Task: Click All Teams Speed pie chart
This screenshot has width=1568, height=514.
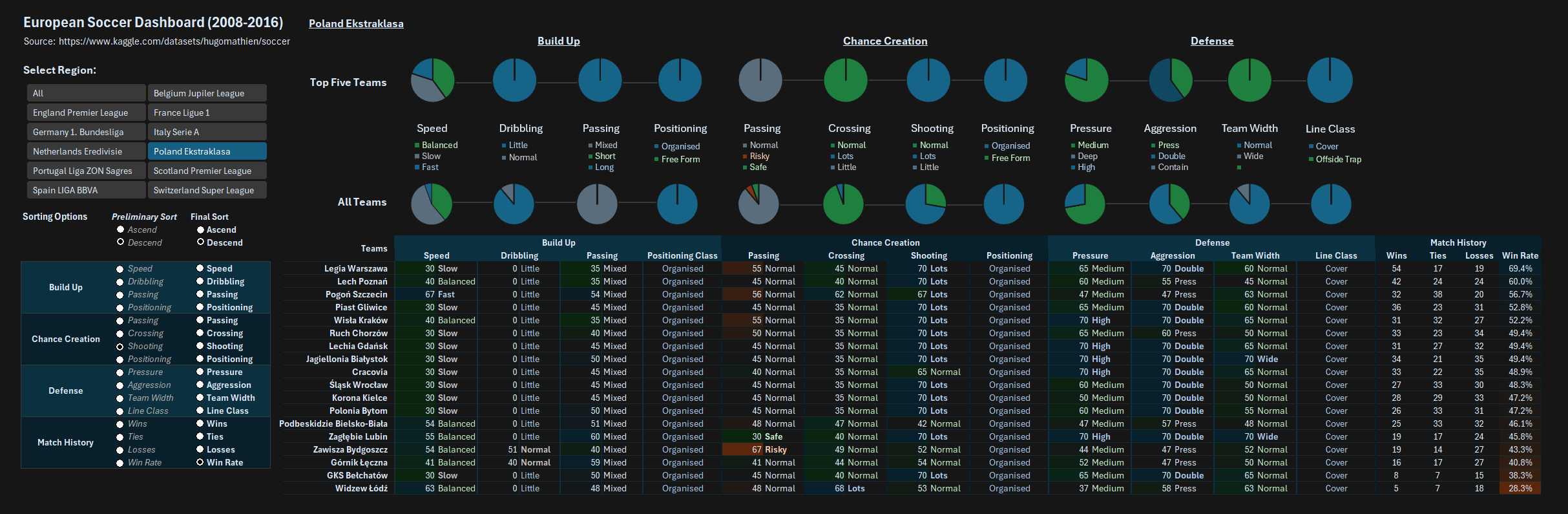Action: pyautogui.click(x=432, y=204)
